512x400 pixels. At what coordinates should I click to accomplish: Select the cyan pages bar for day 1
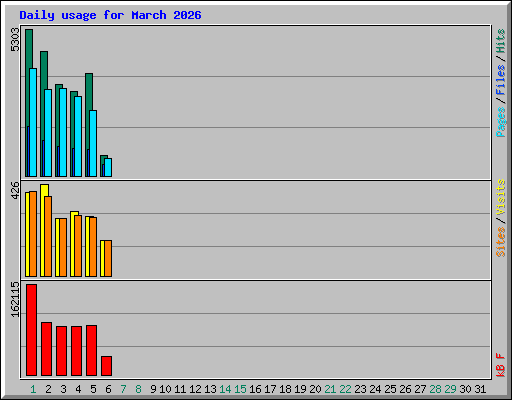[x=33, y=122]
